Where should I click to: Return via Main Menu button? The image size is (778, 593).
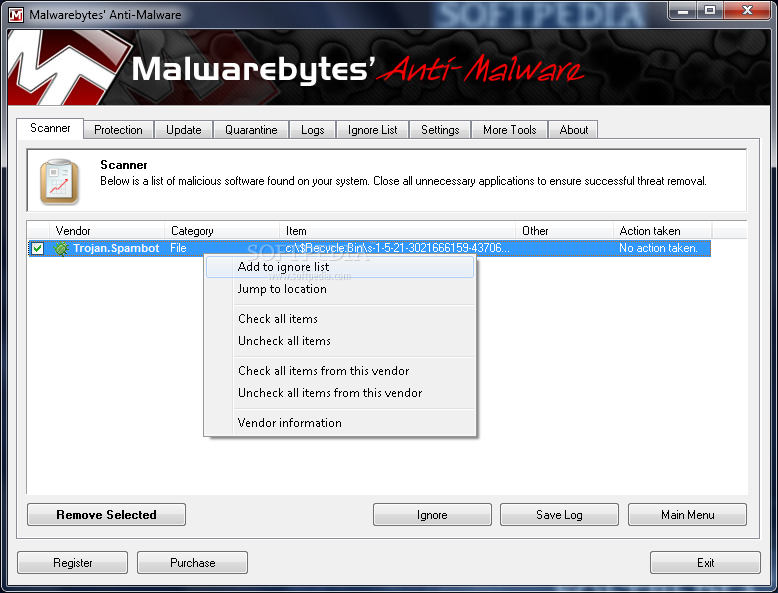click(x=687, y=515)
